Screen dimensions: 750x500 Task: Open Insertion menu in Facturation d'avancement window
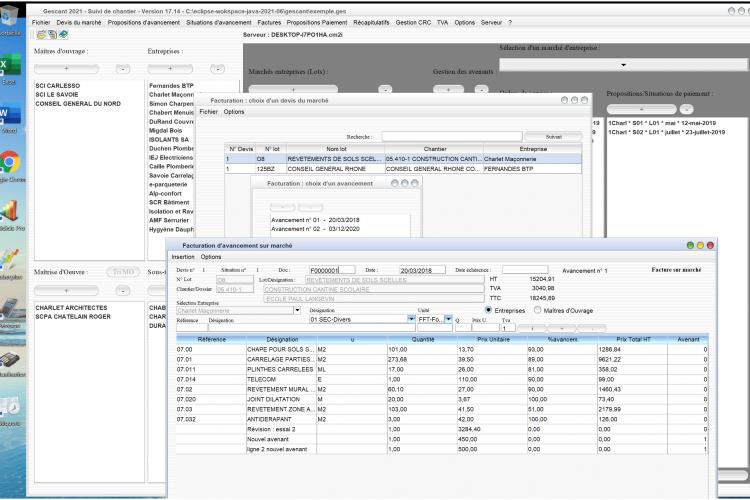(x=183, y=257)
